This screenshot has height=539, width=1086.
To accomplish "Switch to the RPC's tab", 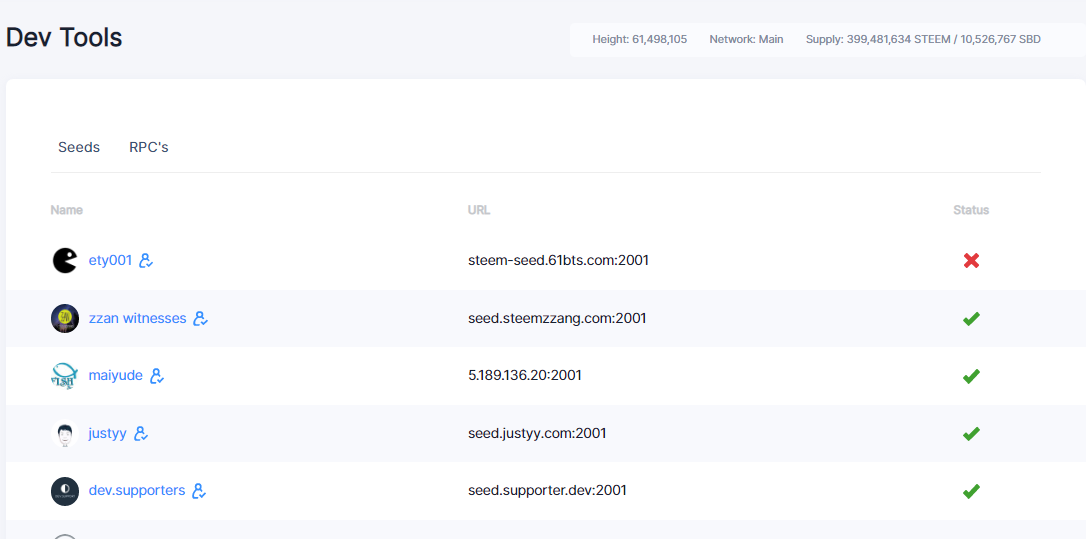I will pyautogui.click(x=149, y=148).
